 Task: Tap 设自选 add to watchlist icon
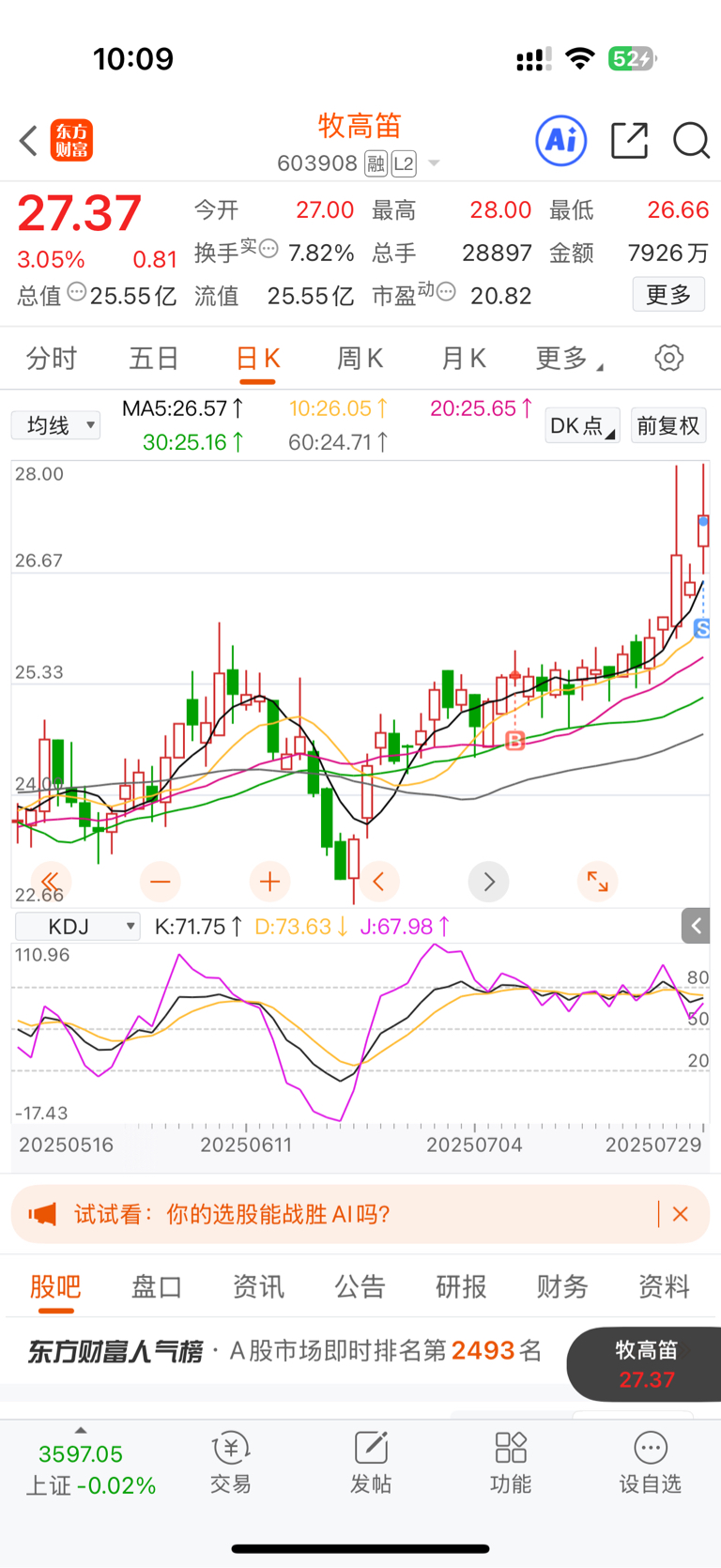[x=650, y=1463]
